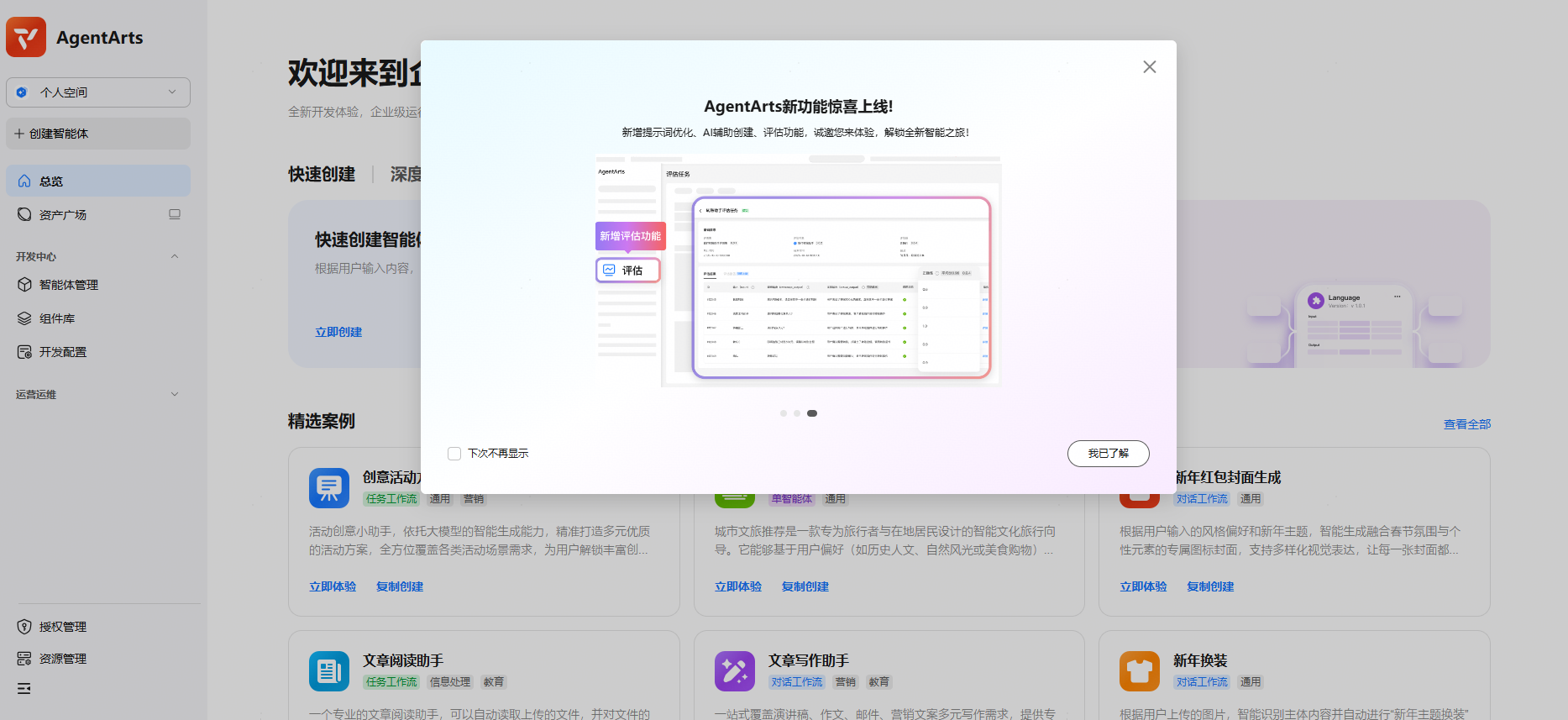This screenshot has width=1568, height=720.
Task: Collapse the sidebar with the menu icon
Action: pos(24,689)
